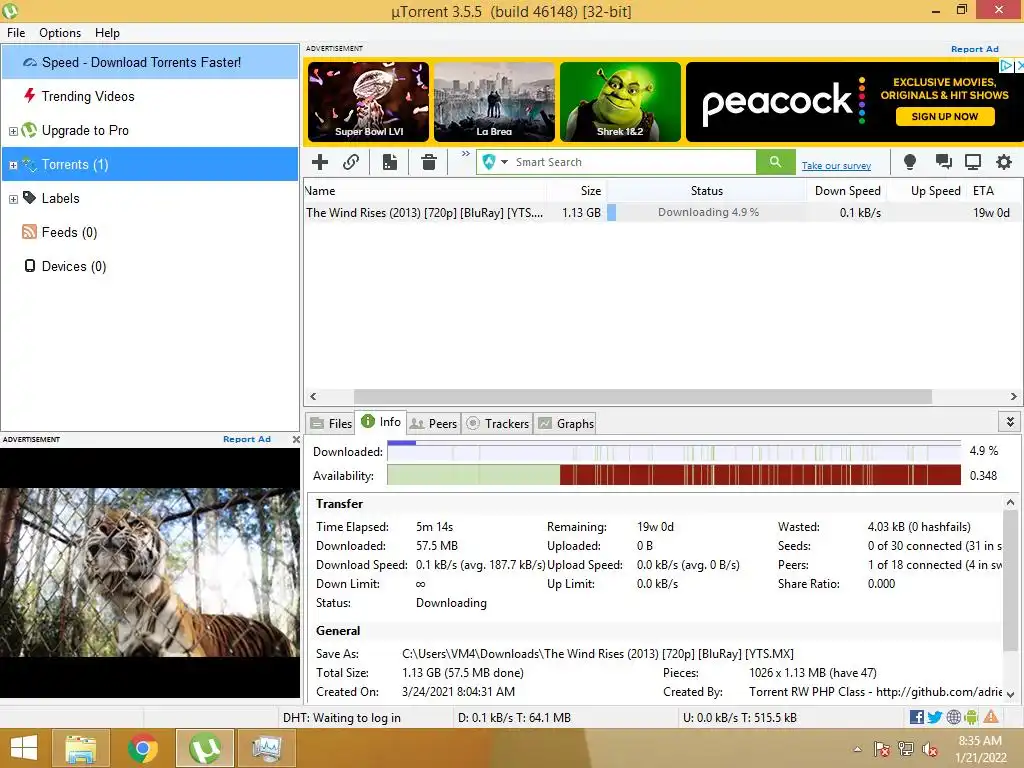Screen dimensions: 1024x768
Task: Click the Shrek 1&2 ad thumbnail
Action: point(620,102)
